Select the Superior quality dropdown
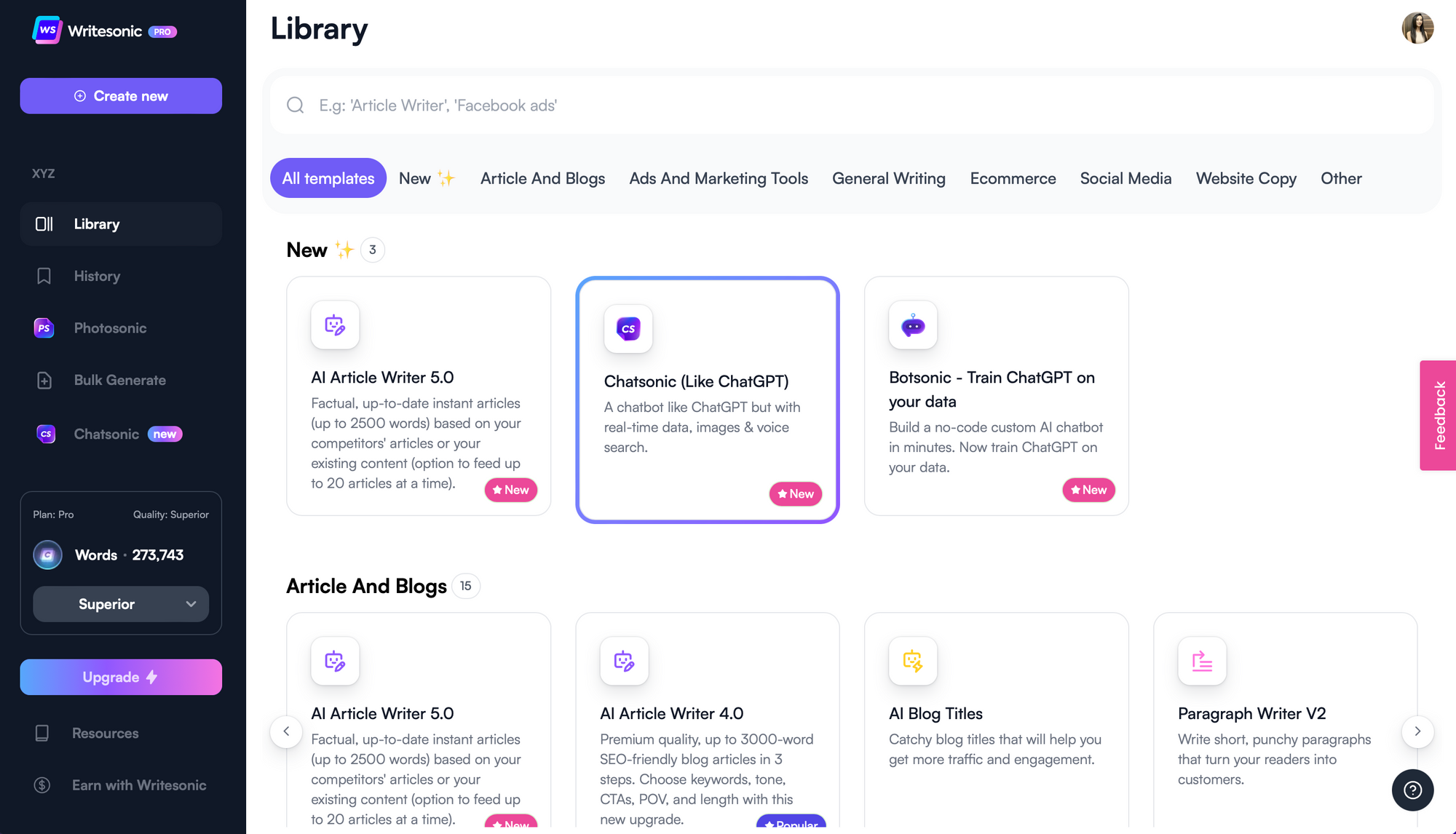This screenshot has height=834, width=1456. (x=120, y=604)
